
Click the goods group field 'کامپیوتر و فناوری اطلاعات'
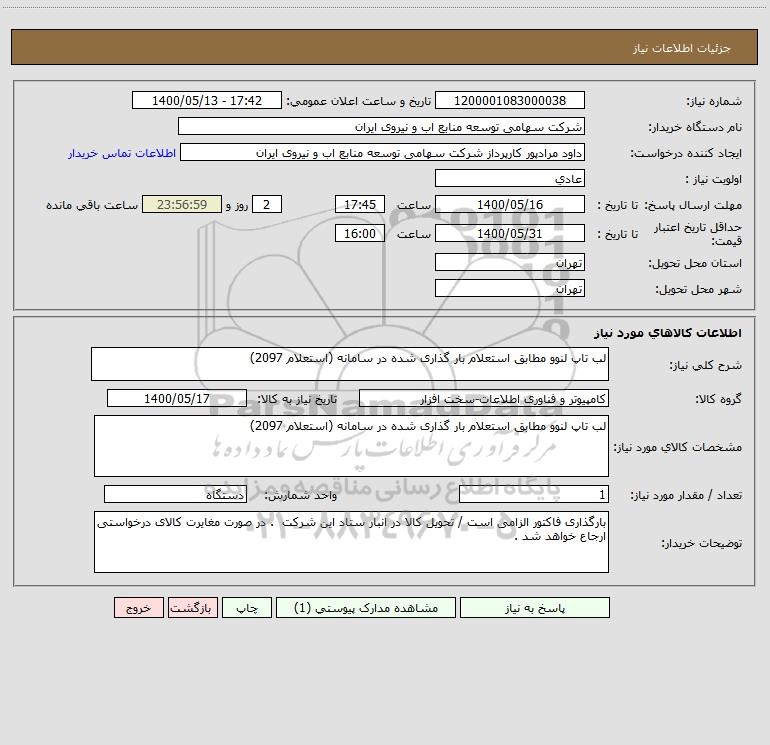click(484, 398)
